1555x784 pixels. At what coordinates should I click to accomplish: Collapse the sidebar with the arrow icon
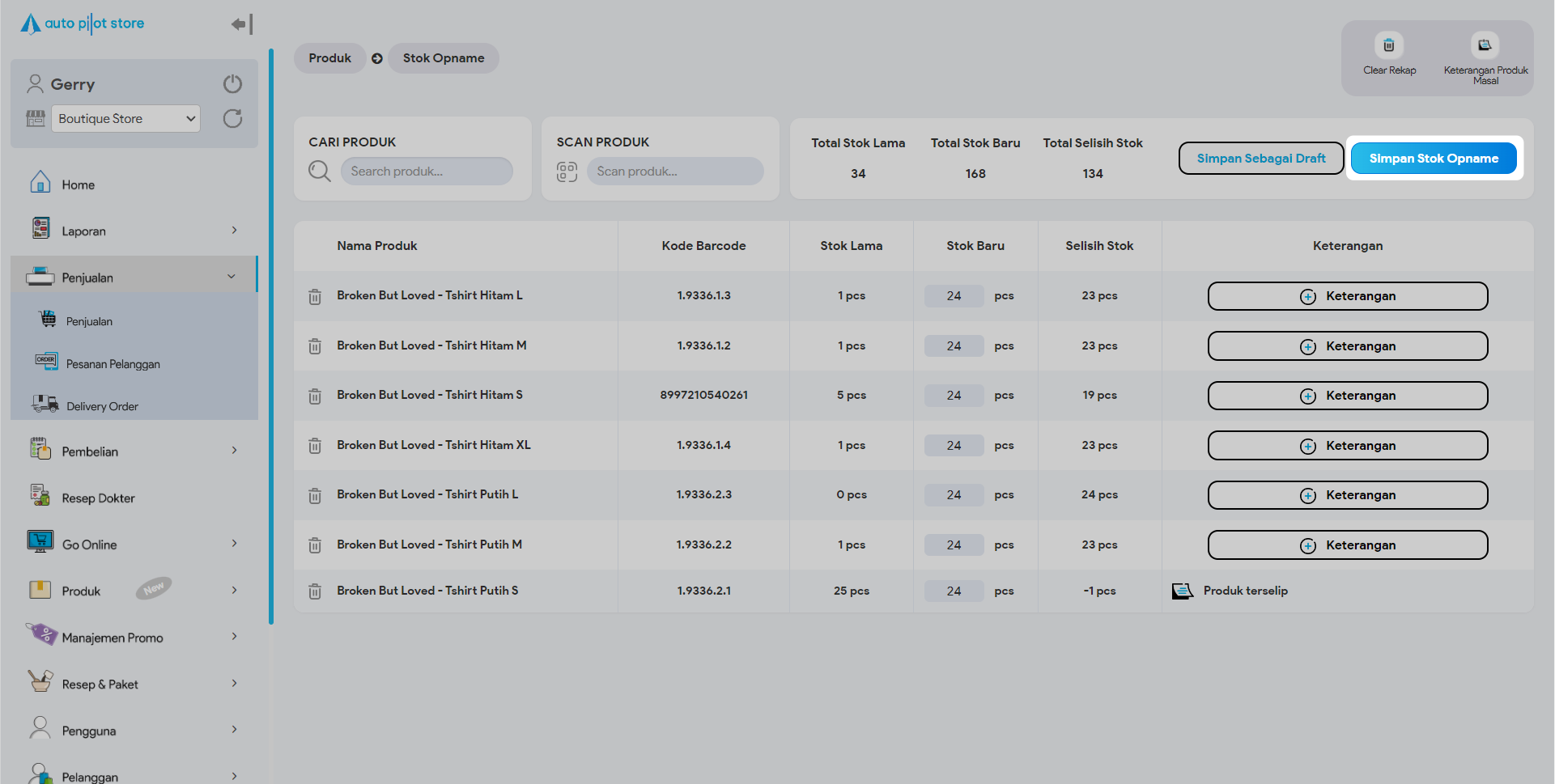(241, 24)
